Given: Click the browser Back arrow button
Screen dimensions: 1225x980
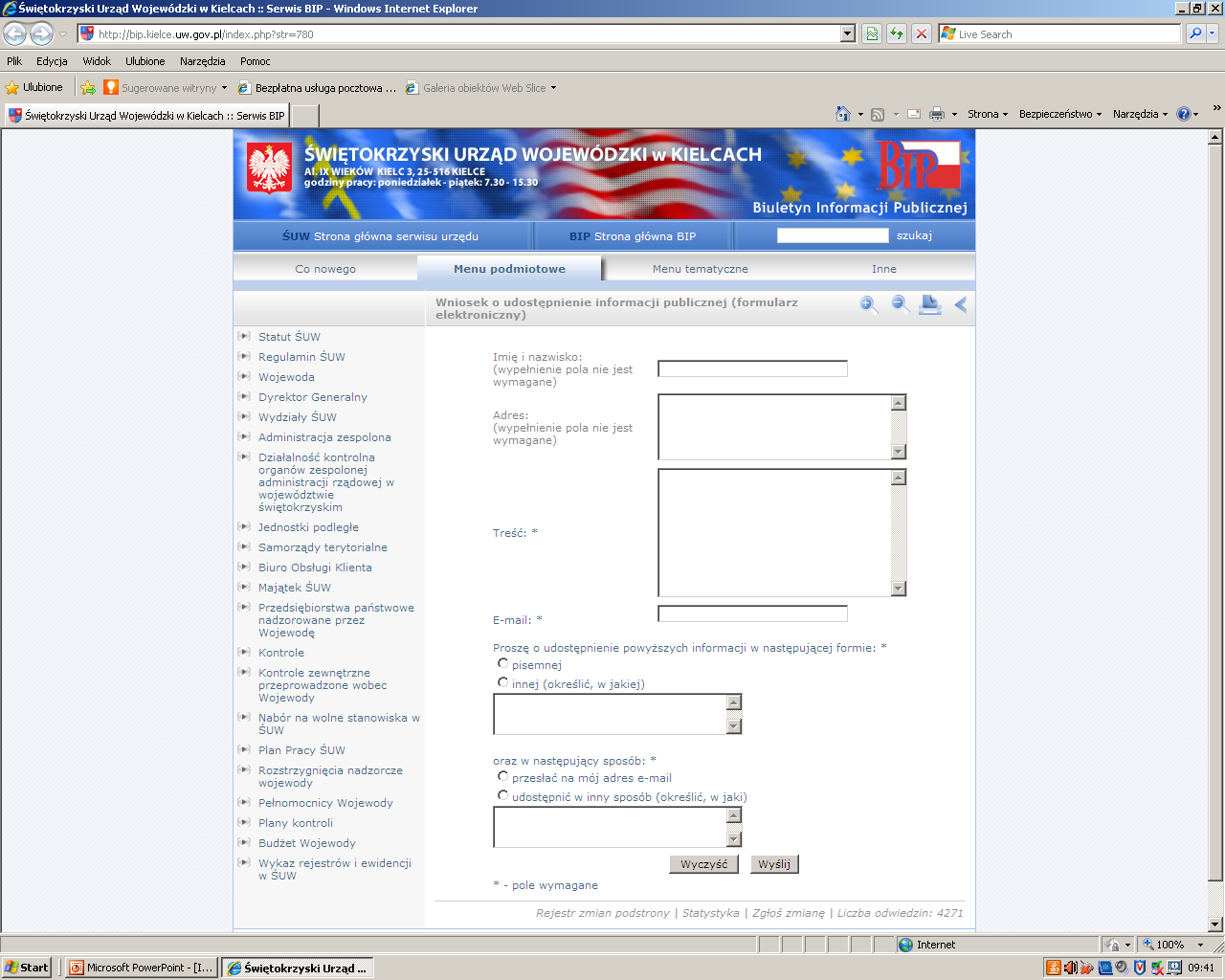Looking at the screenshot, I should [x=14, y=33].
